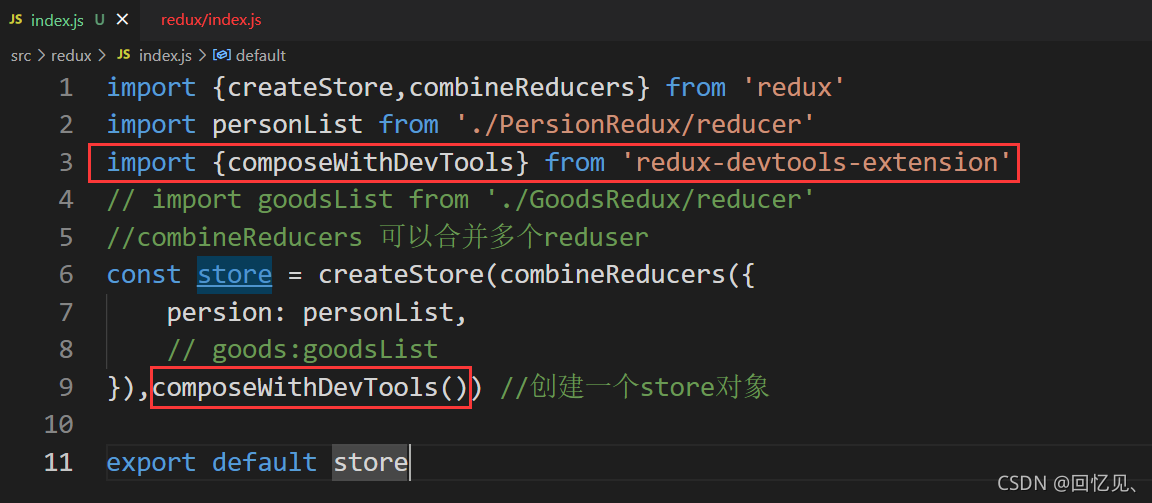Select the default breadcrumb symbol

click(x=260, y=56)
